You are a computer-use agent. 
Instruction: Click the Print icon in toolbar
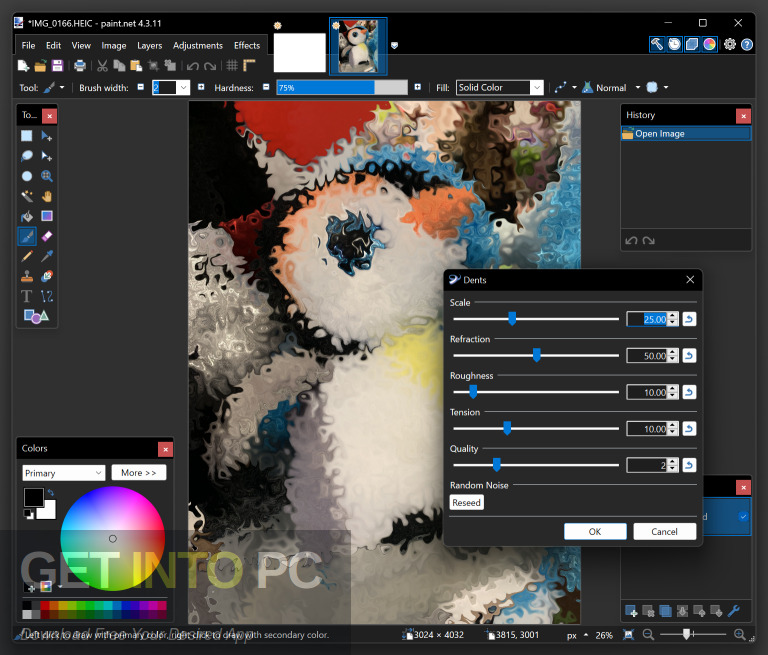click(x=79, y=66)
